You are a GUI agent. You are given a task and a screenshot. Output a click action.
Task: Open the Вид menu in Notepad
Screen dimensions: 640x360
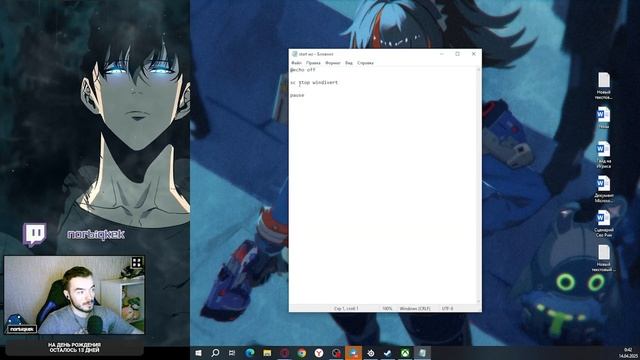[x=349, y=63]
